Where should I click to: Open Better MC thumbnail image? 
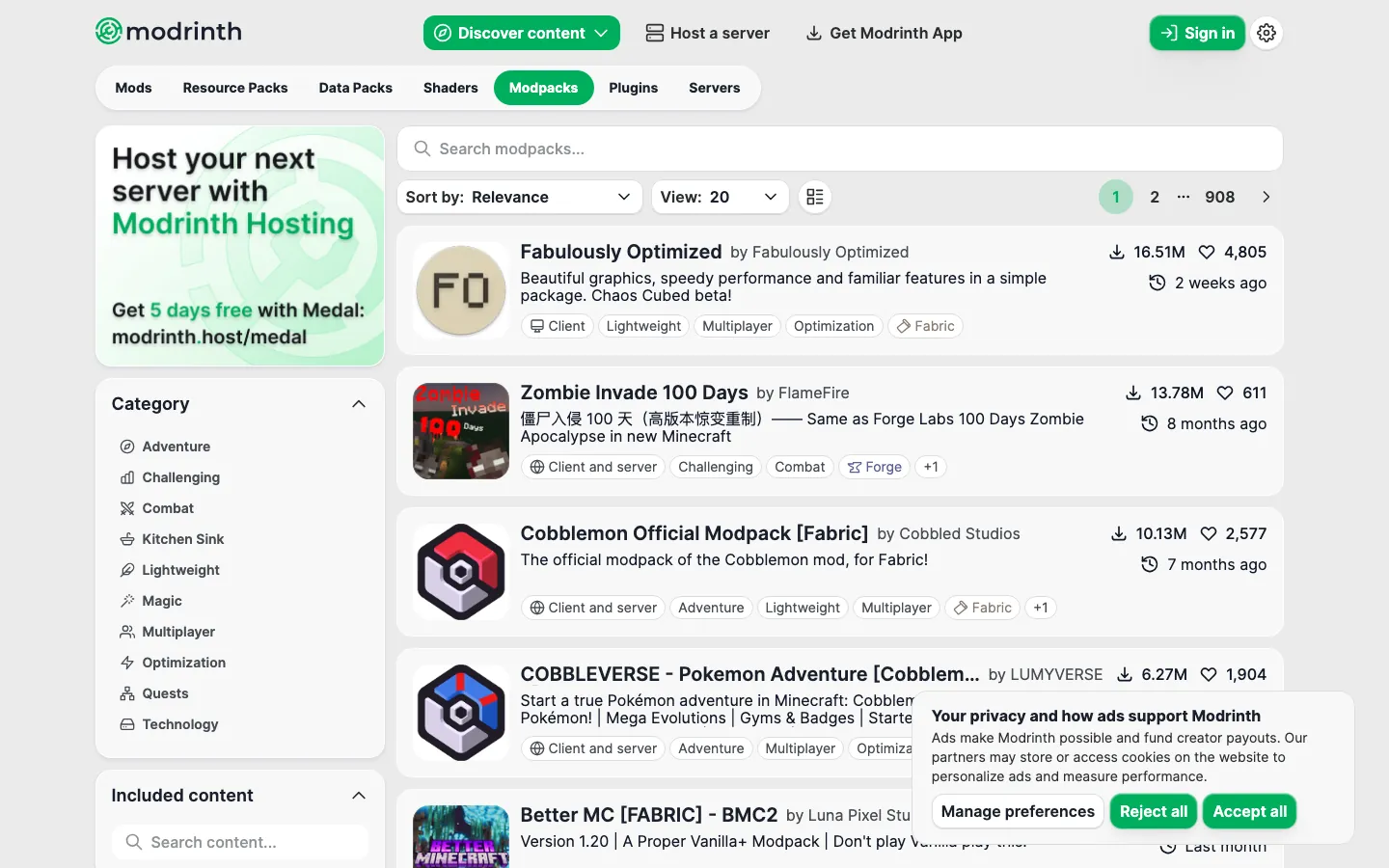click(x=461, y=836)
